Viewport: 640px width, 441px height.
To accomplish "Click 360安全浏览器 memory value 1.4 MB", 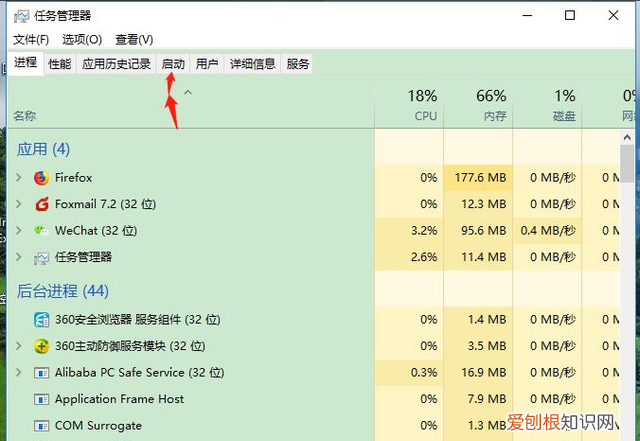I will click(x=487, y=319).
